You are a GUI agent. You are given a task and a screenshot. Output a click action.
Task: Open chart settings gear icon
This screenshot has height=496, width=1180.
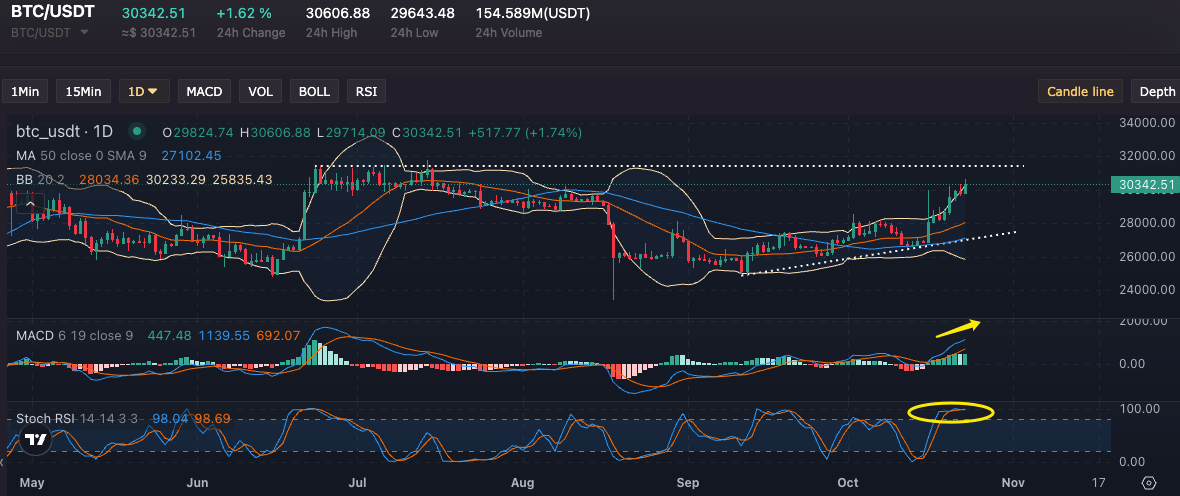(x=1148, y=482)
